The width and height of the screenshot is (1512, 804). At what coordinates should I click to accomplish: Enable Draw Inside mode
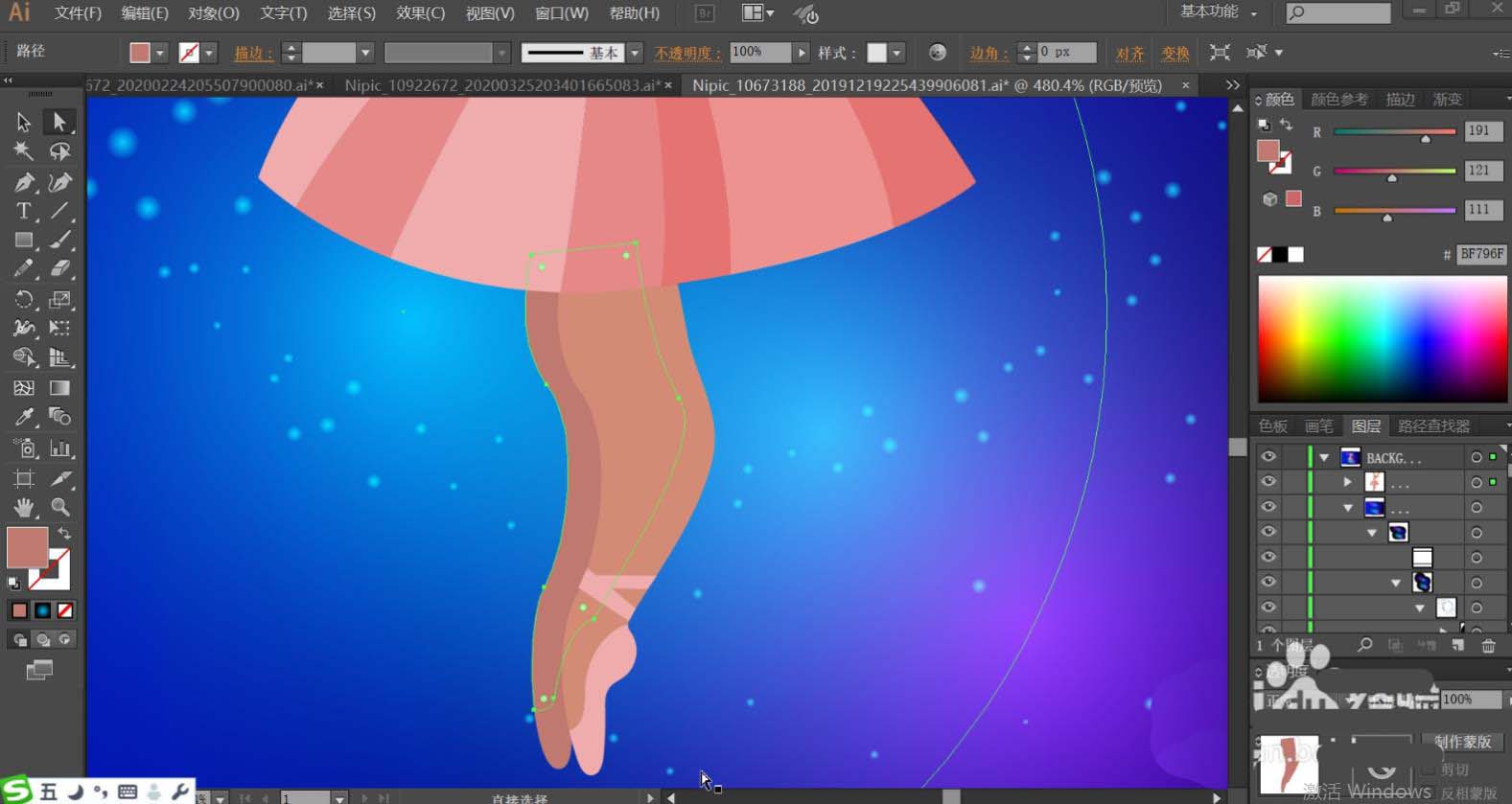[x=65, y=639]
